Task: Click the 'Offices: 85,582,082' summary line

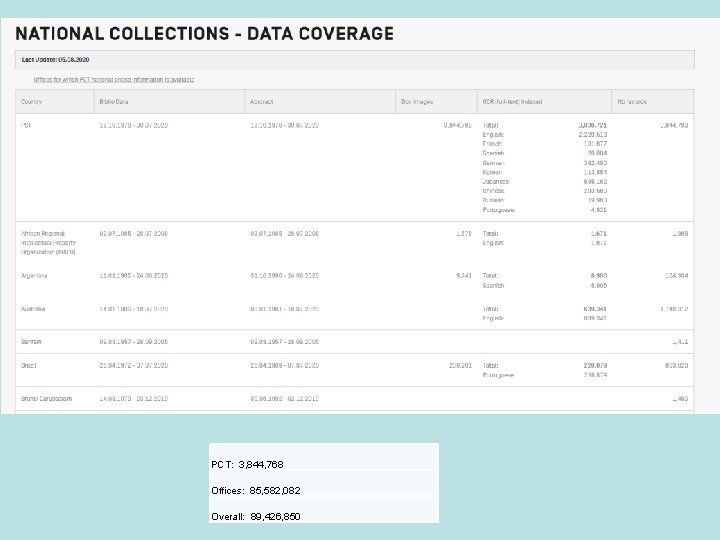Action: (256, 490)
